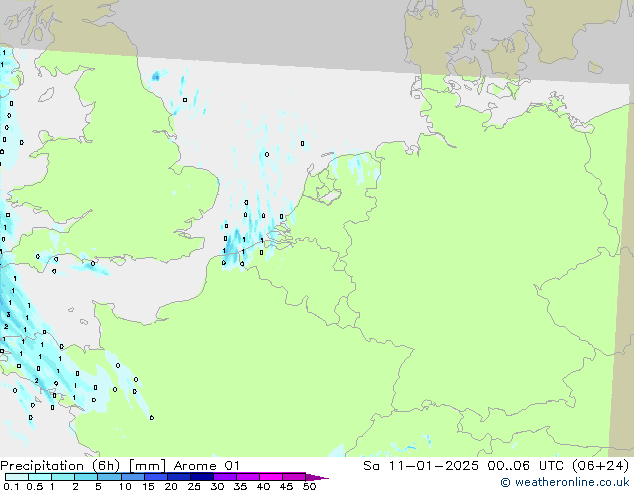The image size is (634, 490).
Task: Click the dark blue rain spot off northeast England
Action: [156, 76]
